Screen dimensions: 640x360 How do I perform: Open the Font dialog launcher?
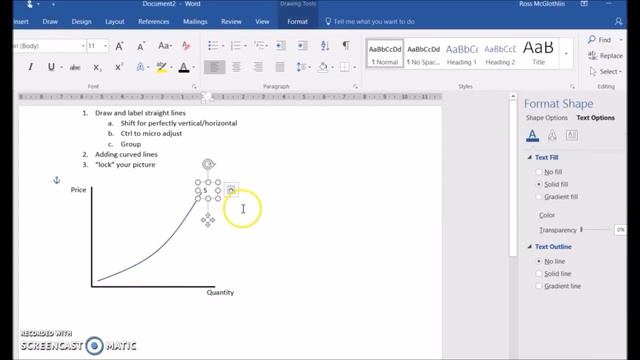pos(194,87)
